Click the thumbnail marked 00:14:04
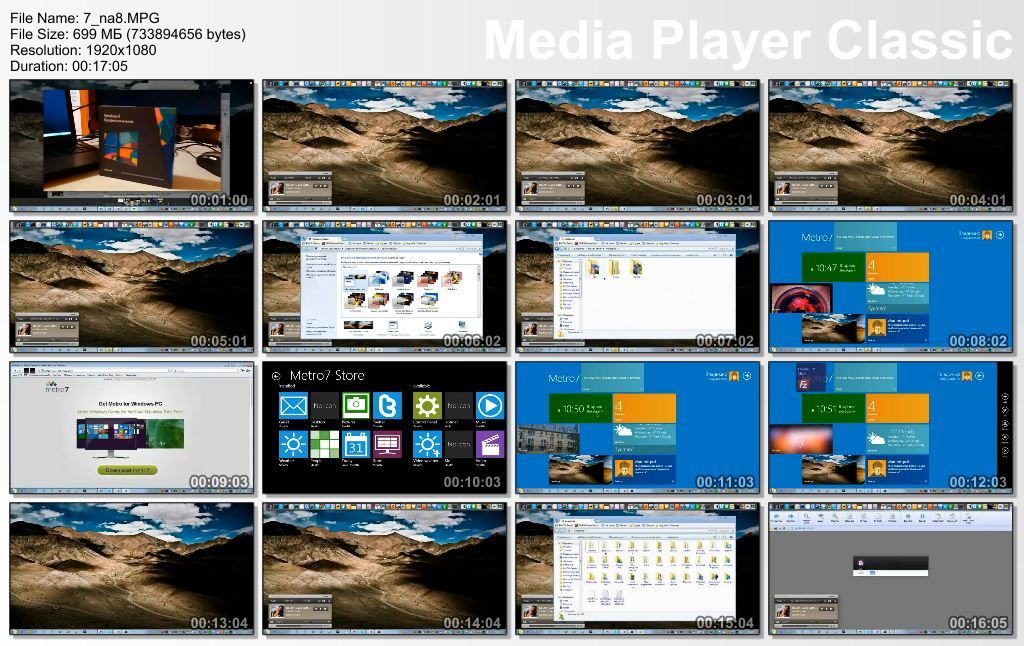This screenshot has height=646, width=1024. click(x=385, y=569)
